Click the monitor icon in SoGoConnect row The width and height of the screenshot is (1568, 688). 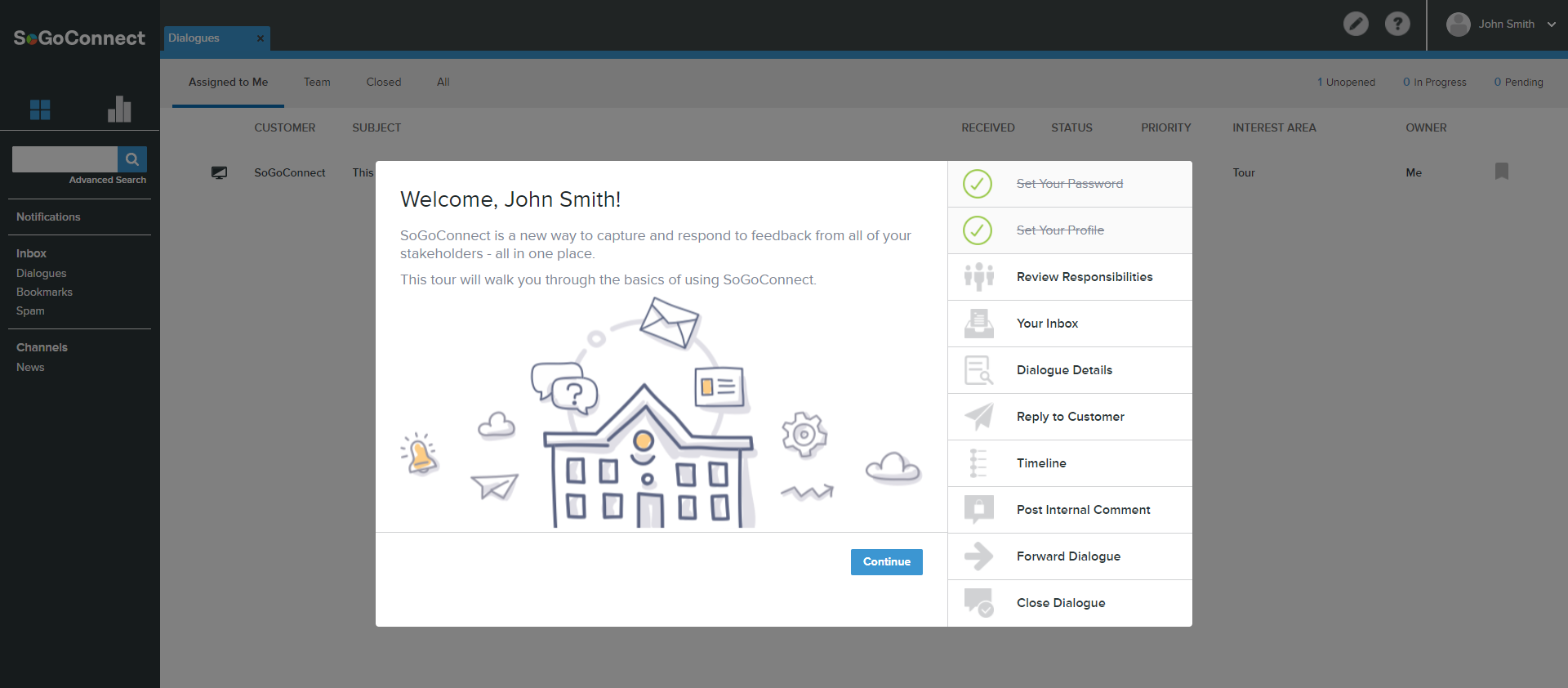pos(219,172)
